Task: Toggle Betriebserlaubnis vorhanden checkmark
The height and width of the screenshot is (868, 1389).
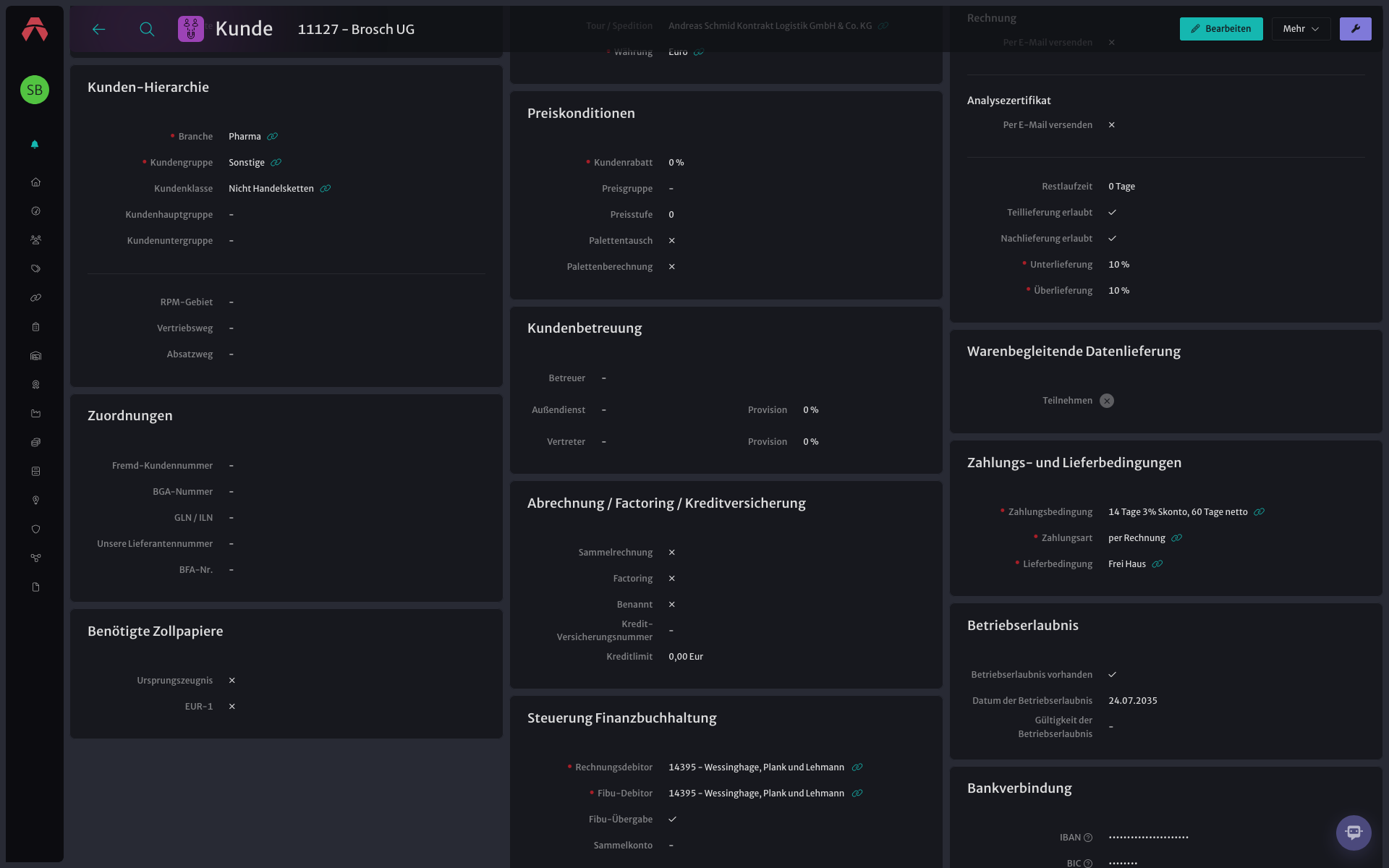Action: click(1113, 675)
